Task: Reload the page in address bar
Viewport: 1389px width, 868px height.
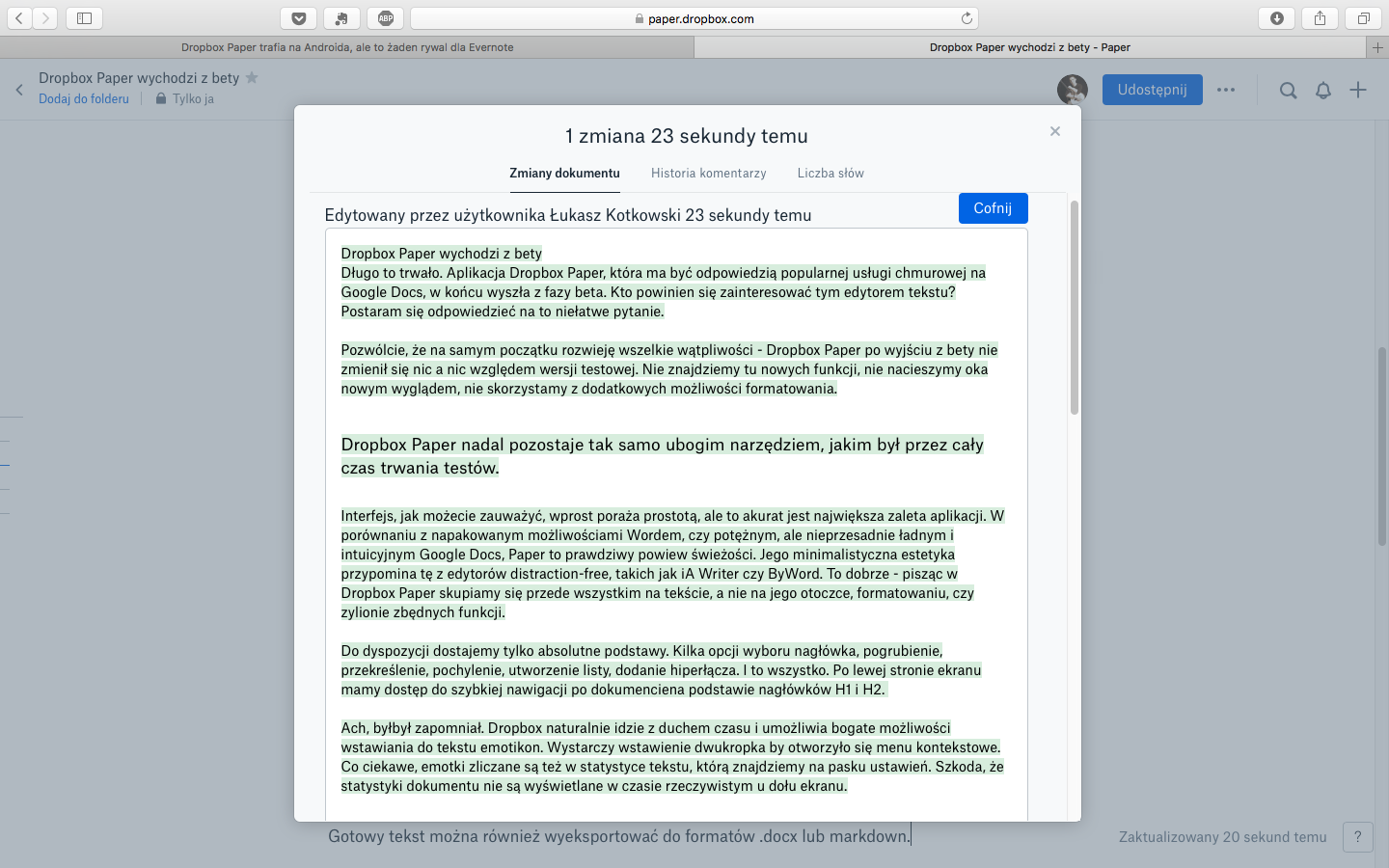Action: [967, 18]
